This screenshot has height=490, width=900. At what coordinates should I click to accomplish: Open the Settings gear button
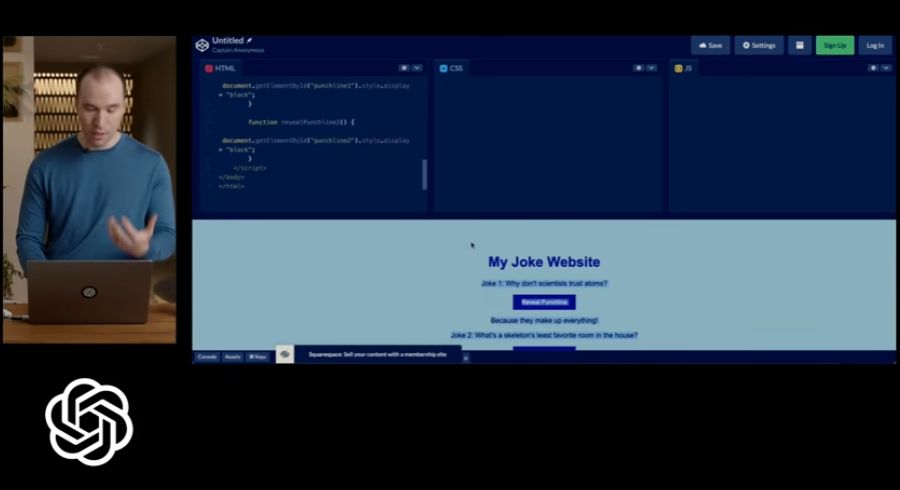[x=759, y=45]
